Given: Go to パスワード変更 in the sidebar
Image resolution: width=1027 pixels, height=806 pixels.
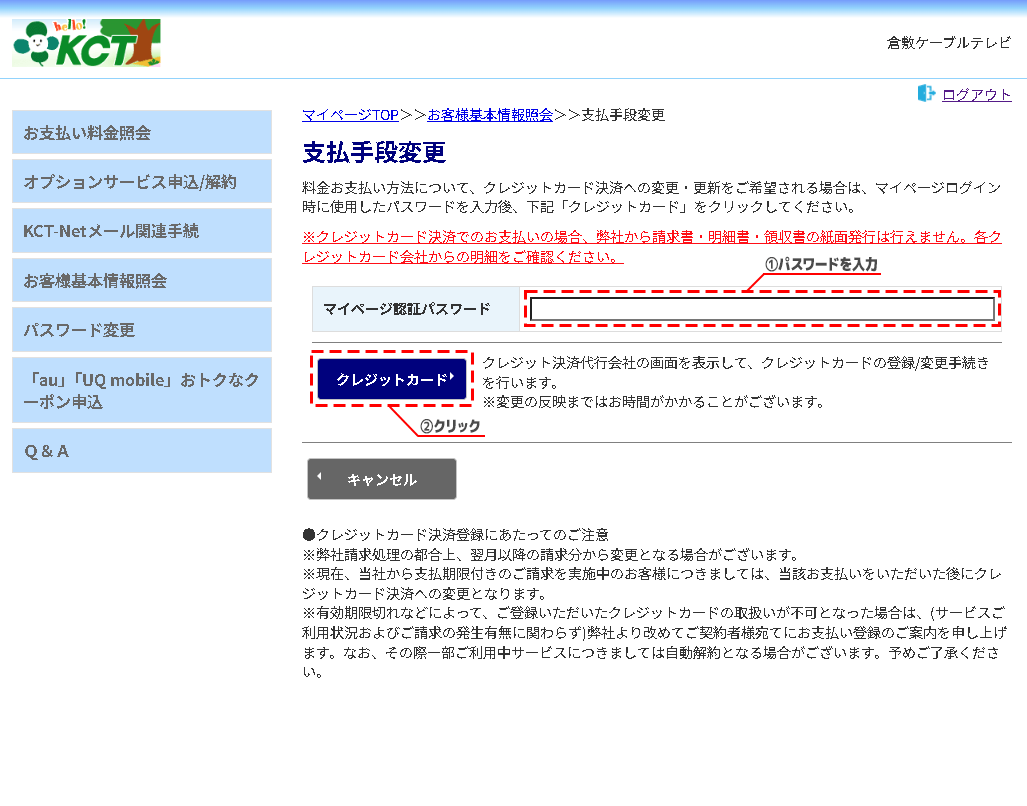Looking at the screenshot, I should tap(141, 329).
